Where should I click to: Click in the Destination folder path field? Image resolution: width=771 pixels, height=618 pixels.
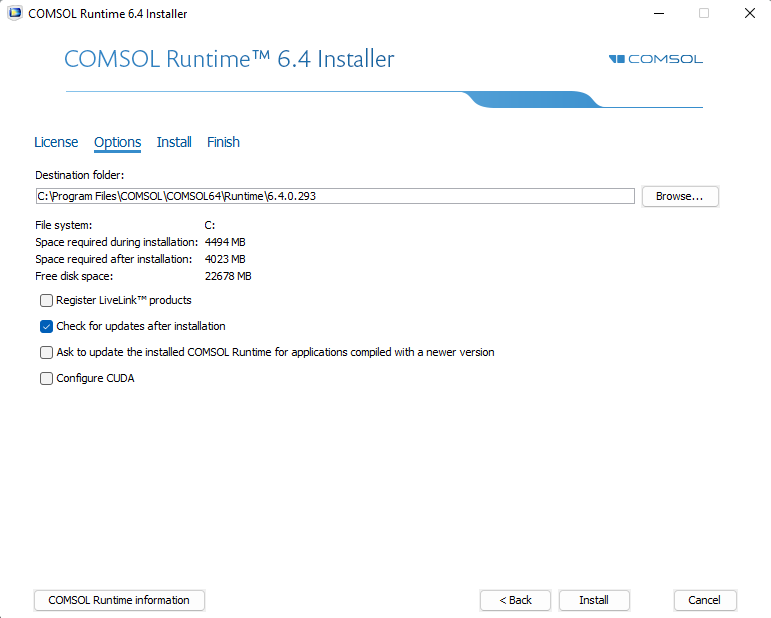(334, 196)
